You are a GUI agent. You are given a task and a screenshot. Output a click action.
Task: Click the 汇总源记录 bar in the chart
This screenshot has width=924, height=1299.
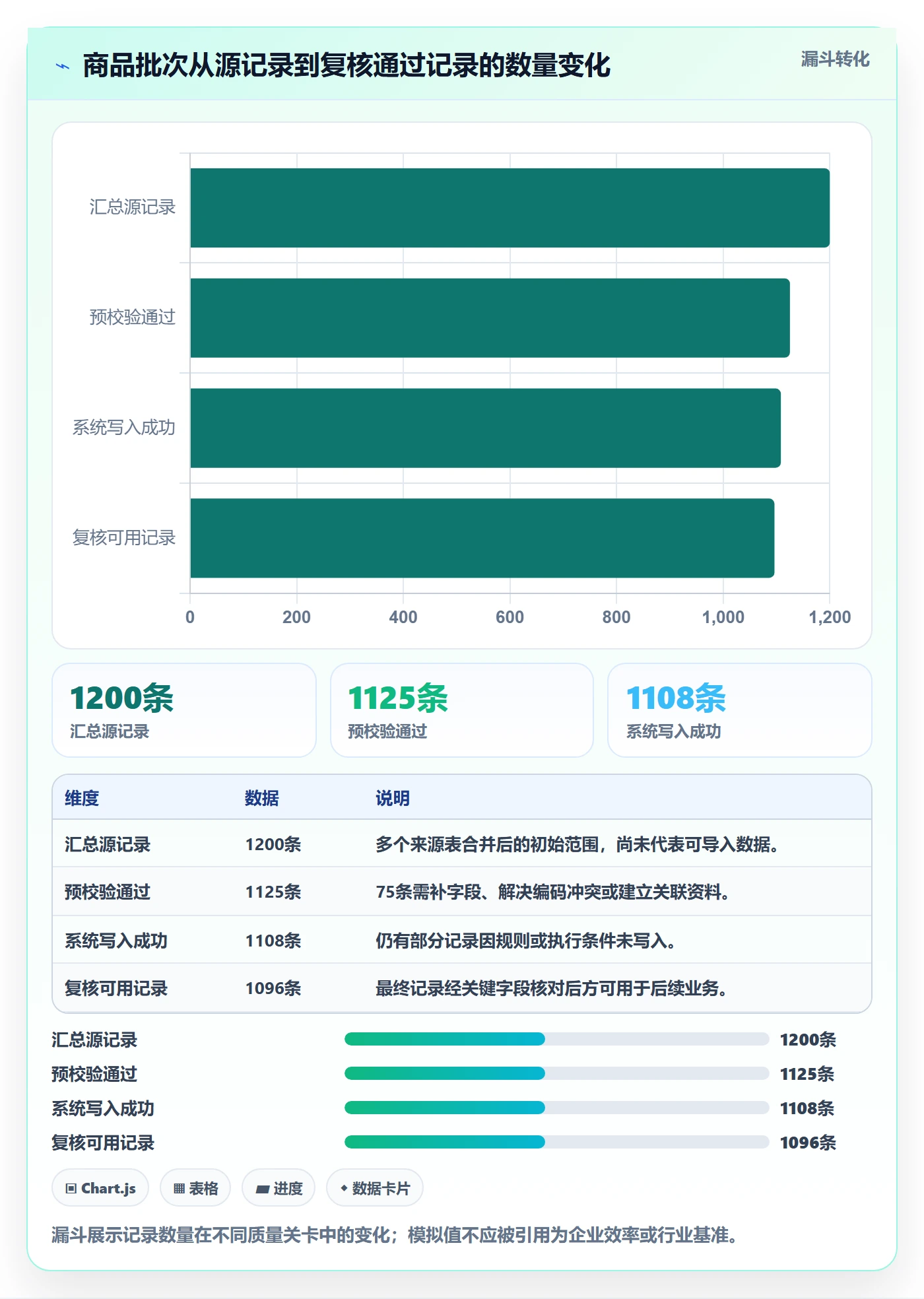coord(510,208)
